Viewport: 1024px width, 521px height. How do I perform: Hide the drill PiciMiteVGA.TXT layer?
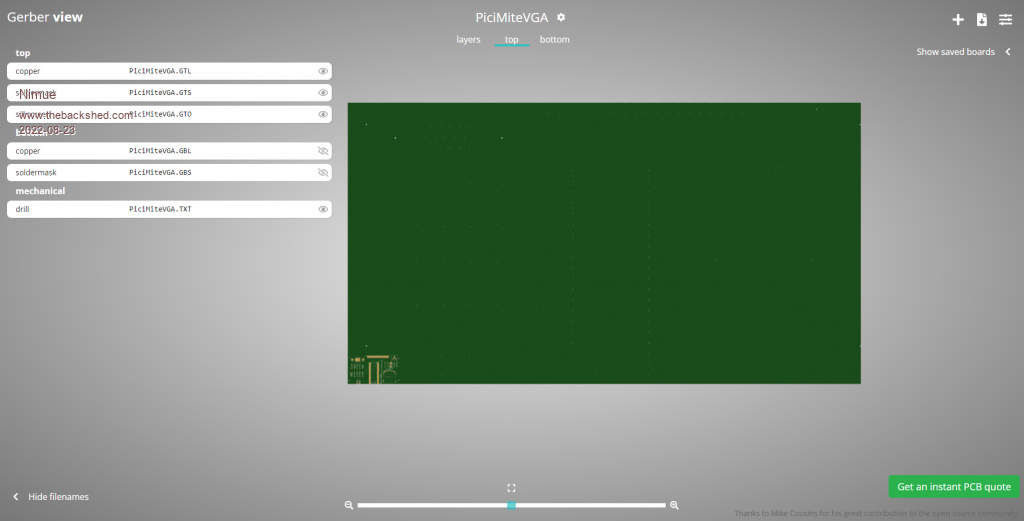tap(323, 210)
